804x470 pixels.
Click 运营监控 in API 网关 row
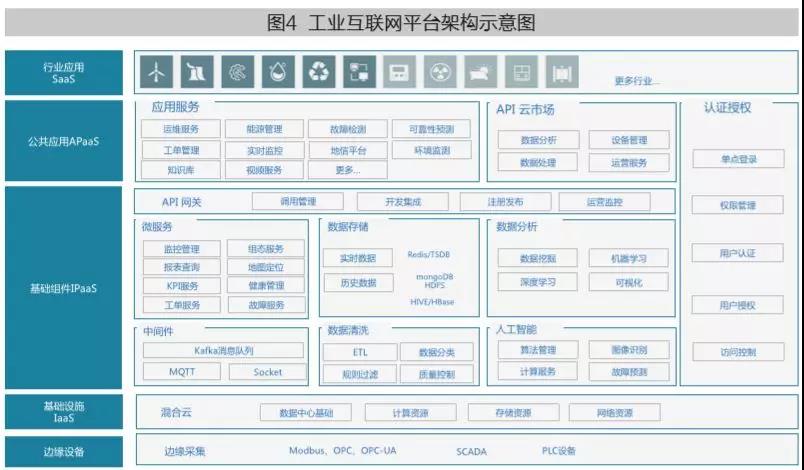tap(605, 201)
